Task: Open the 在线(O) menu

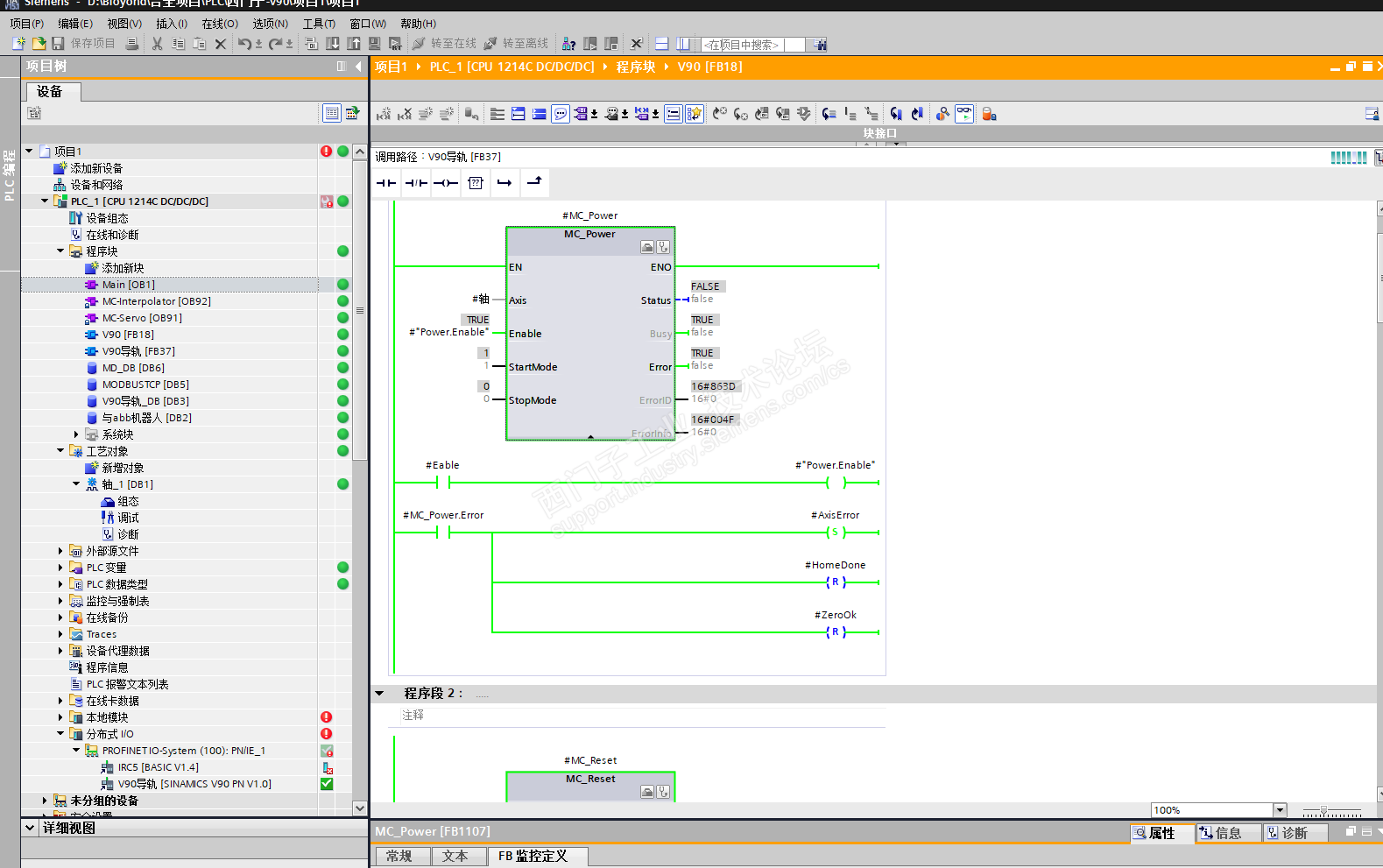Action: click(219, 24)
